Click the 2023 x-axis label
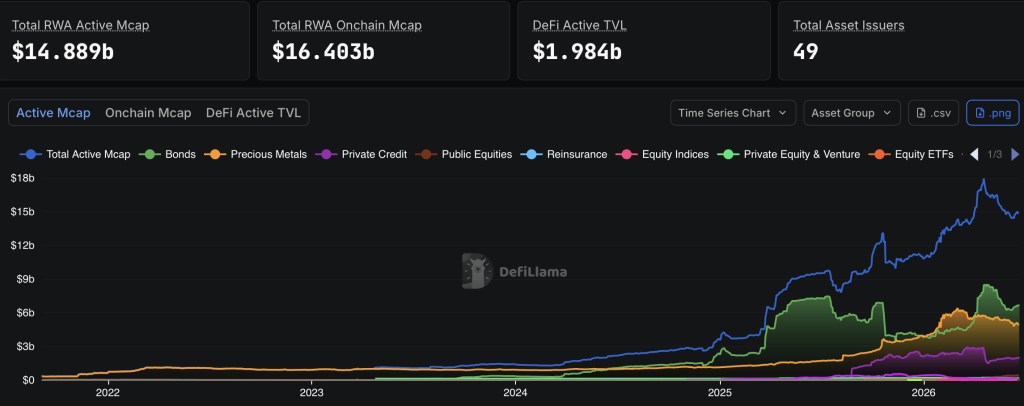 312,392
